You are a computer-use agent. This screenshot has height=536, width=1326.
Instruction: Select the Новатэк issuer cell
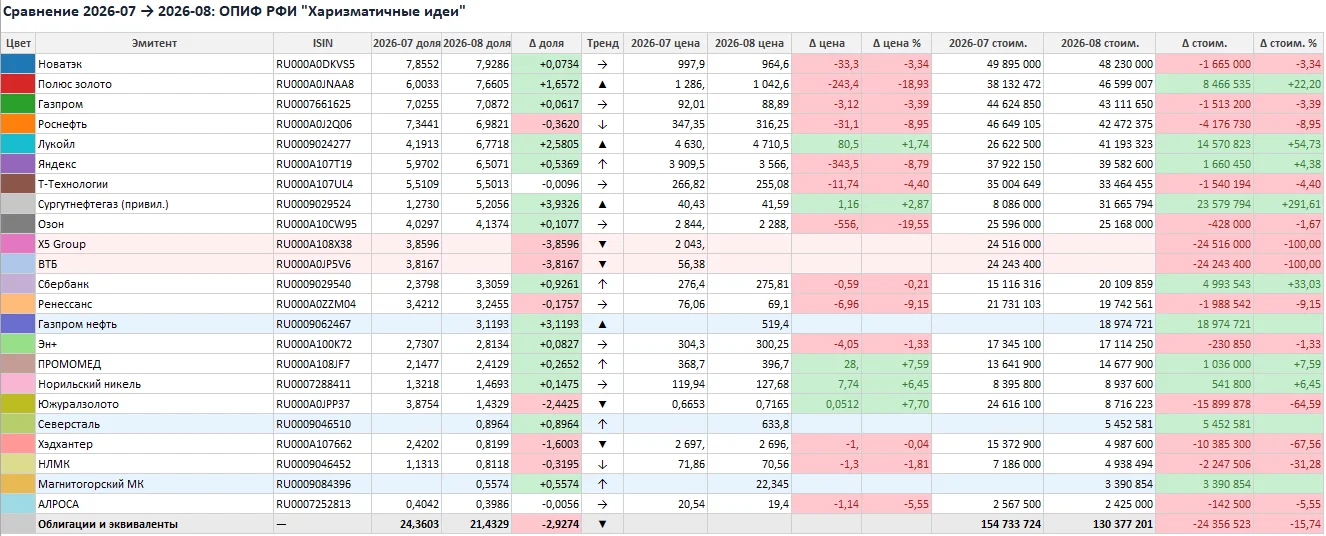pyautogui.click(x=154, y=64)
